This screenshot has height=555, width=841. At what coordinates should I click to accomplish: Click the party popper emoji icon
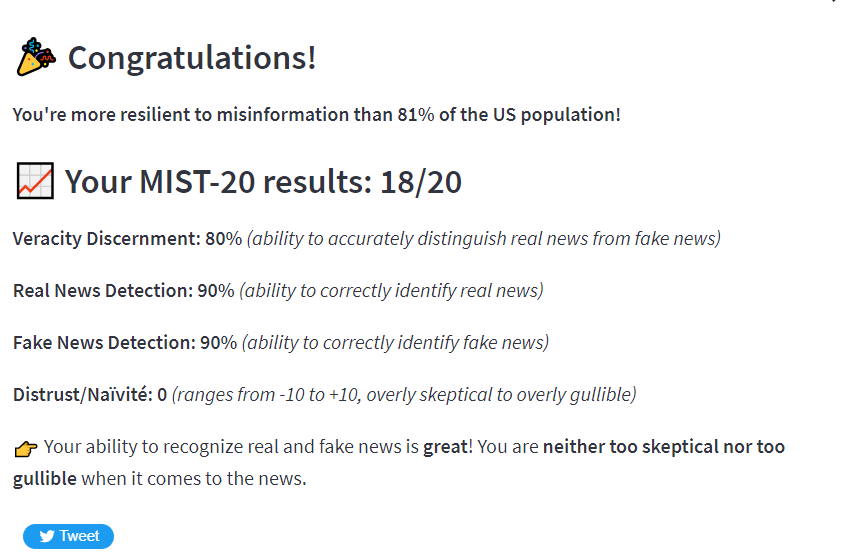[x=36, y=57]
